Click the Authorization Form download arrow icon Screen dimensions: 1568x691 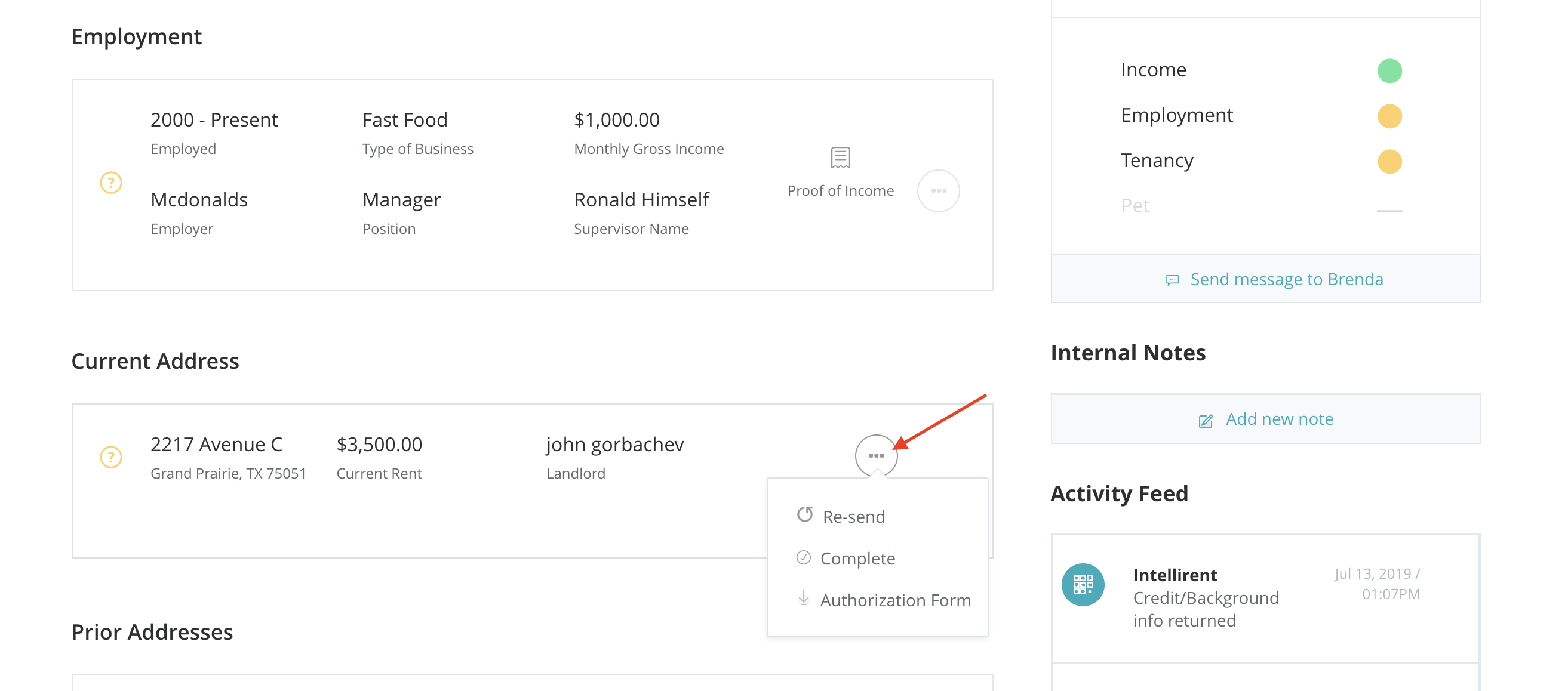click(x=804, y=599)
